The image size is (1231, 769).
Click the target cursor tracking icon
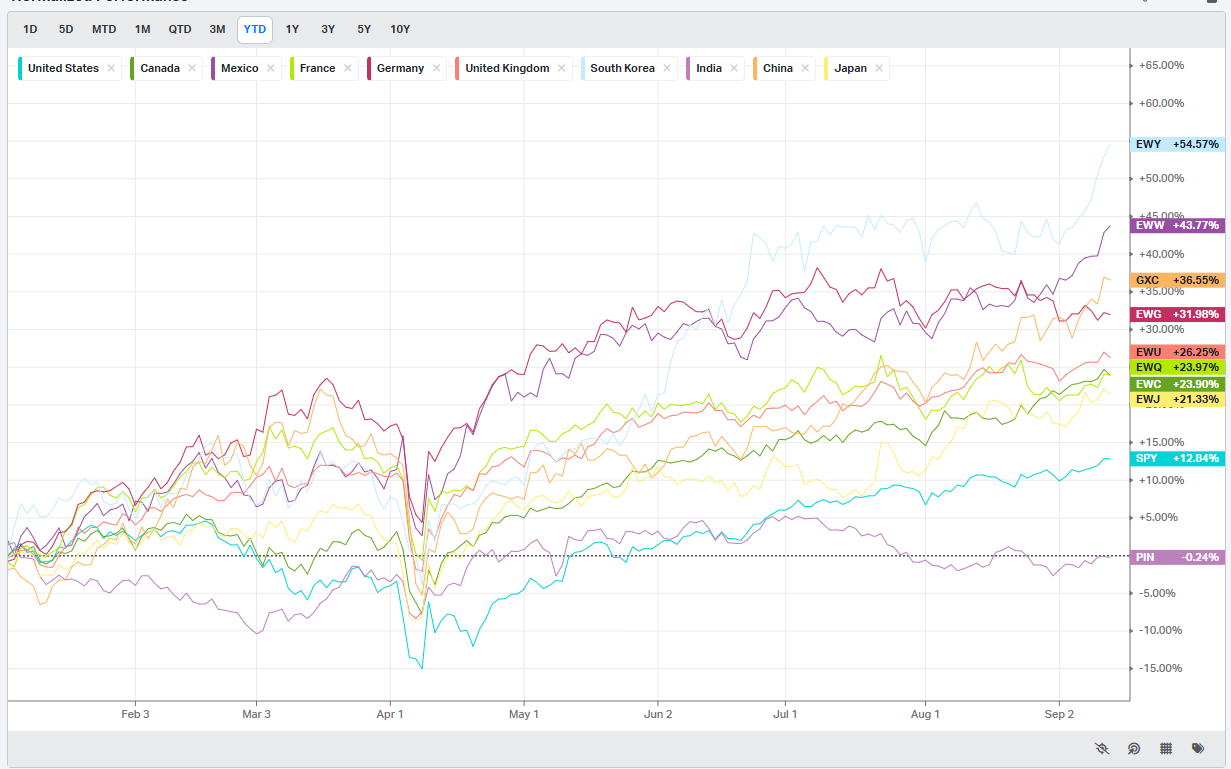click(1134, 748)
